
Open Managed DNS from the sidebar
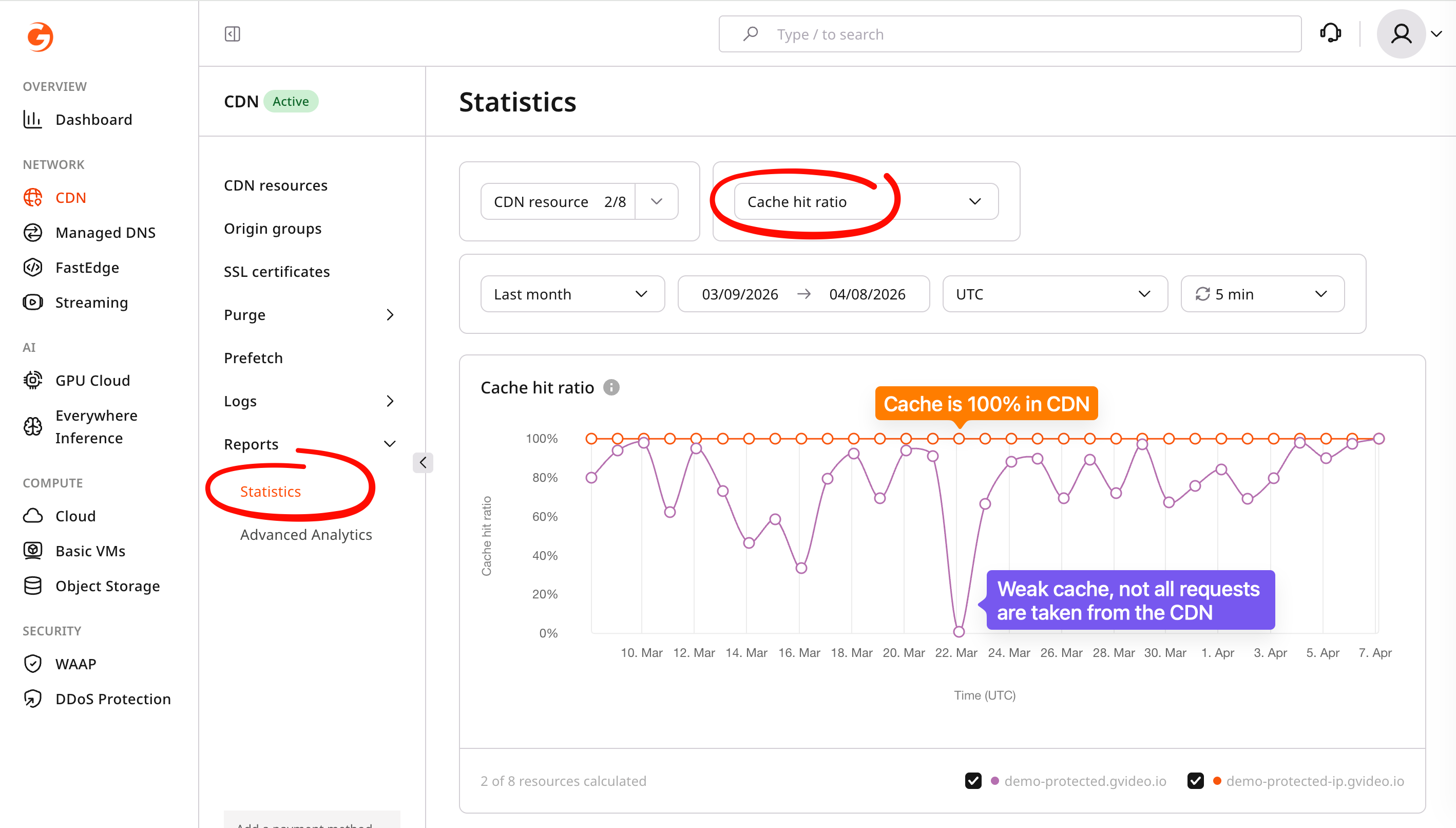[106, 233]
